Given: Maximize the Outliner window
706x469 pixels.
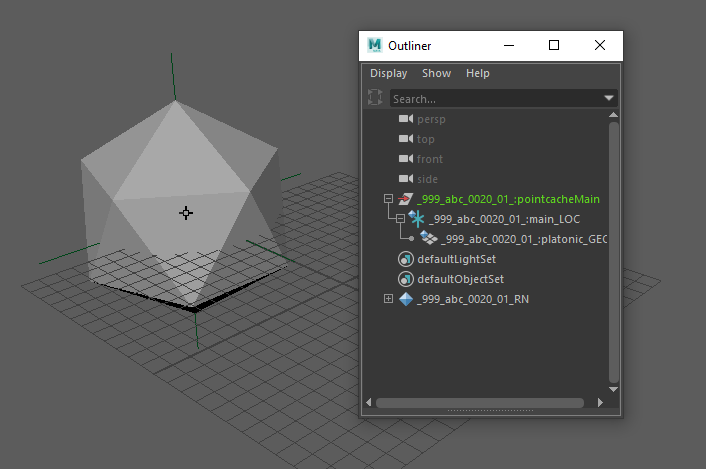Looking at the screenshot, I should [554, 45].
